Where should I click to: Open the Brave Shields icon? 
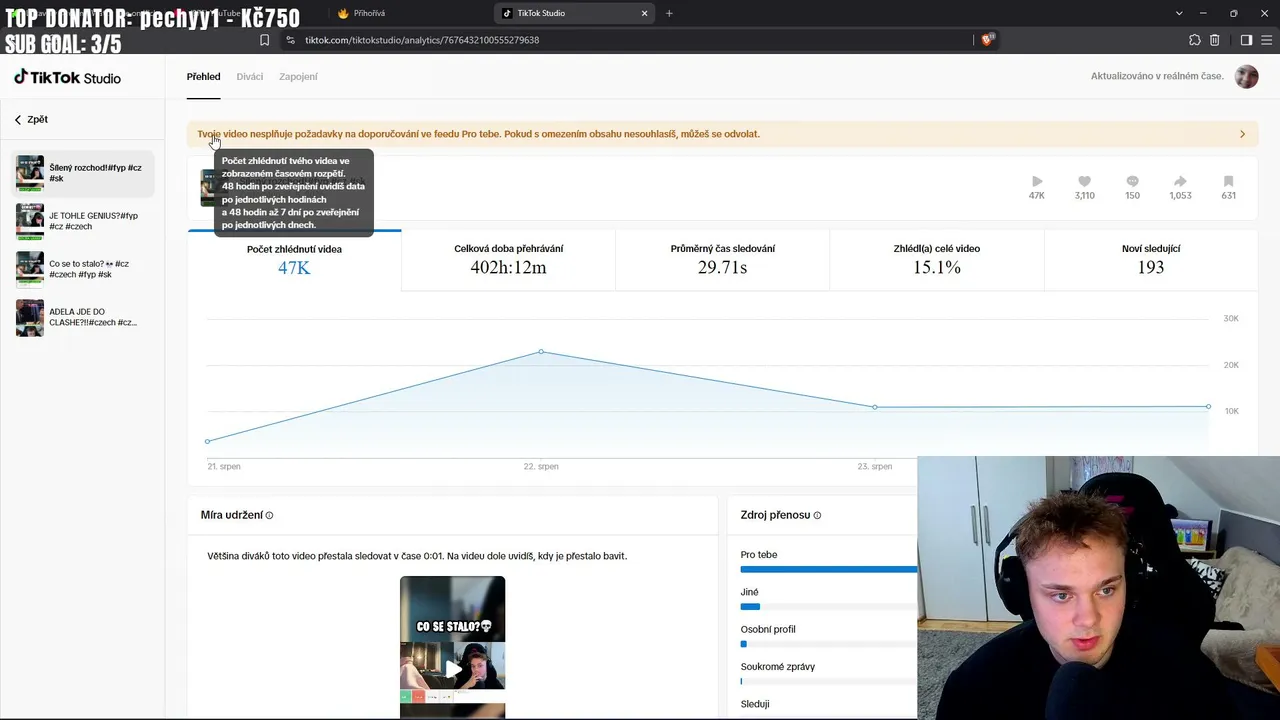click(989, 40)
